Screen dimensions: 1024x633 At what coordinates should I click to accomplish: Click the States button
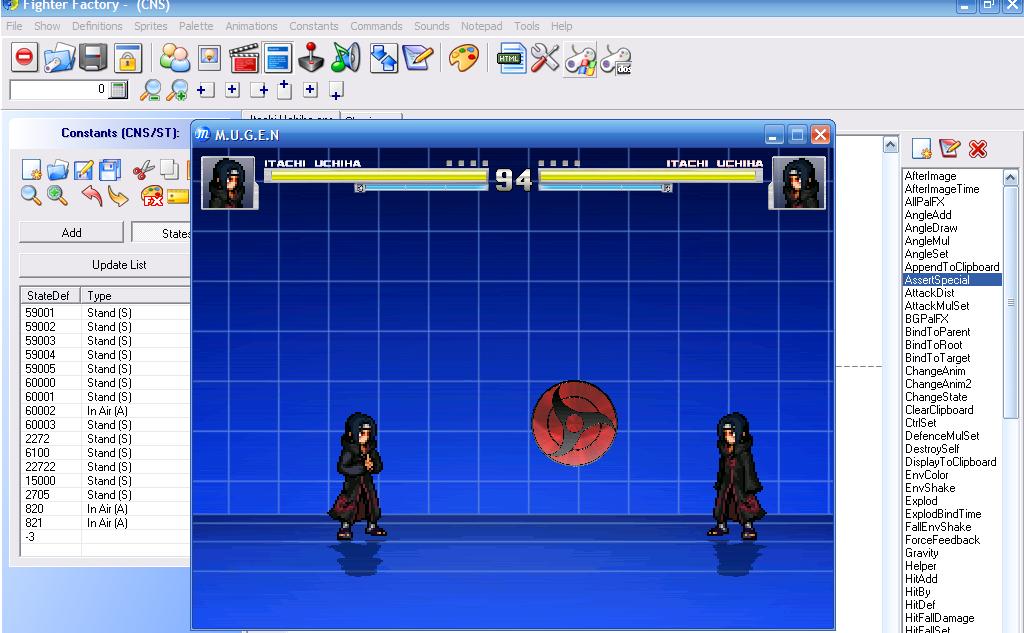tap(161, 233)
